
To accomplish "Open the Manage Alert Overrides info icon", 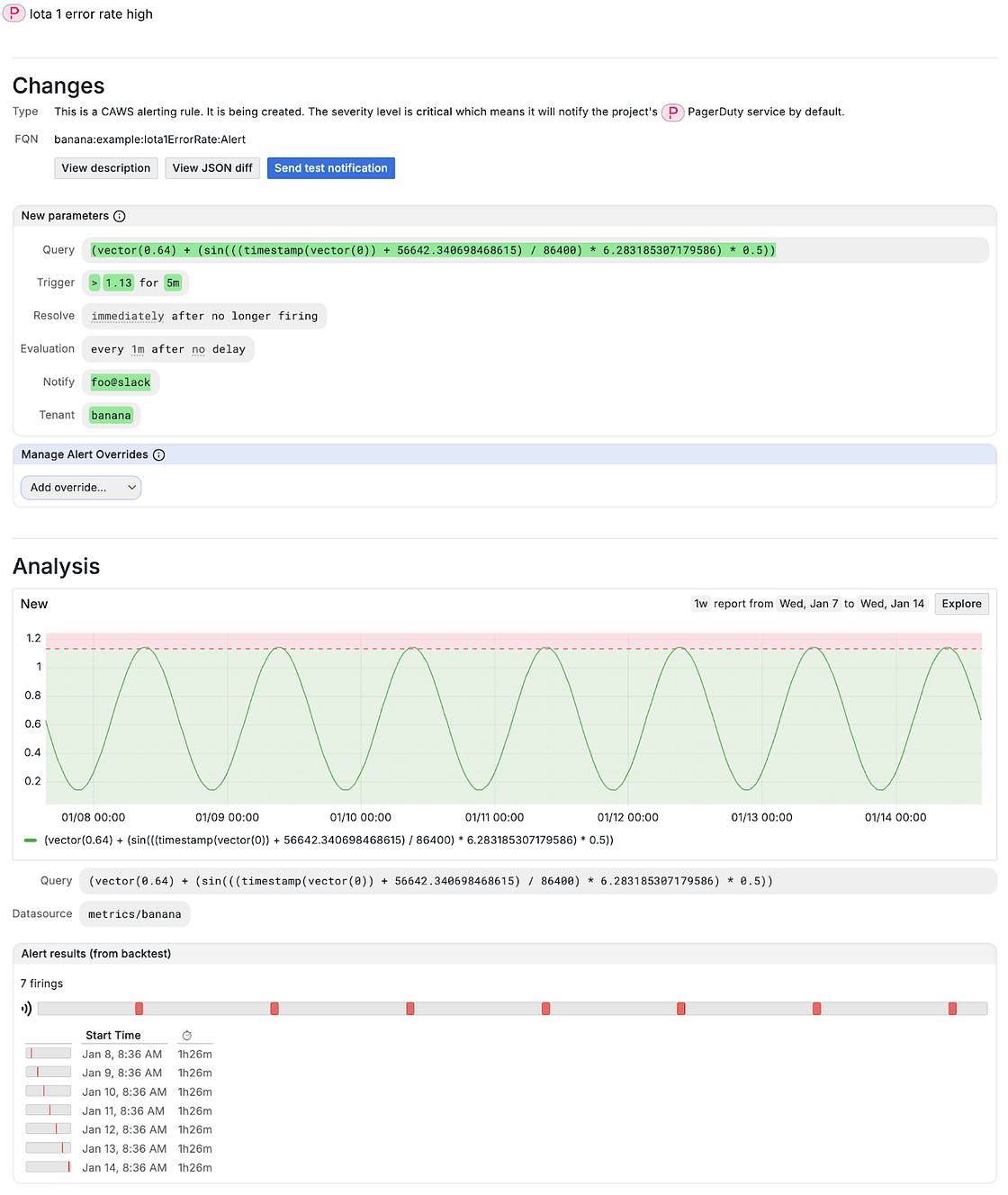I will click(x=159, y=455).
